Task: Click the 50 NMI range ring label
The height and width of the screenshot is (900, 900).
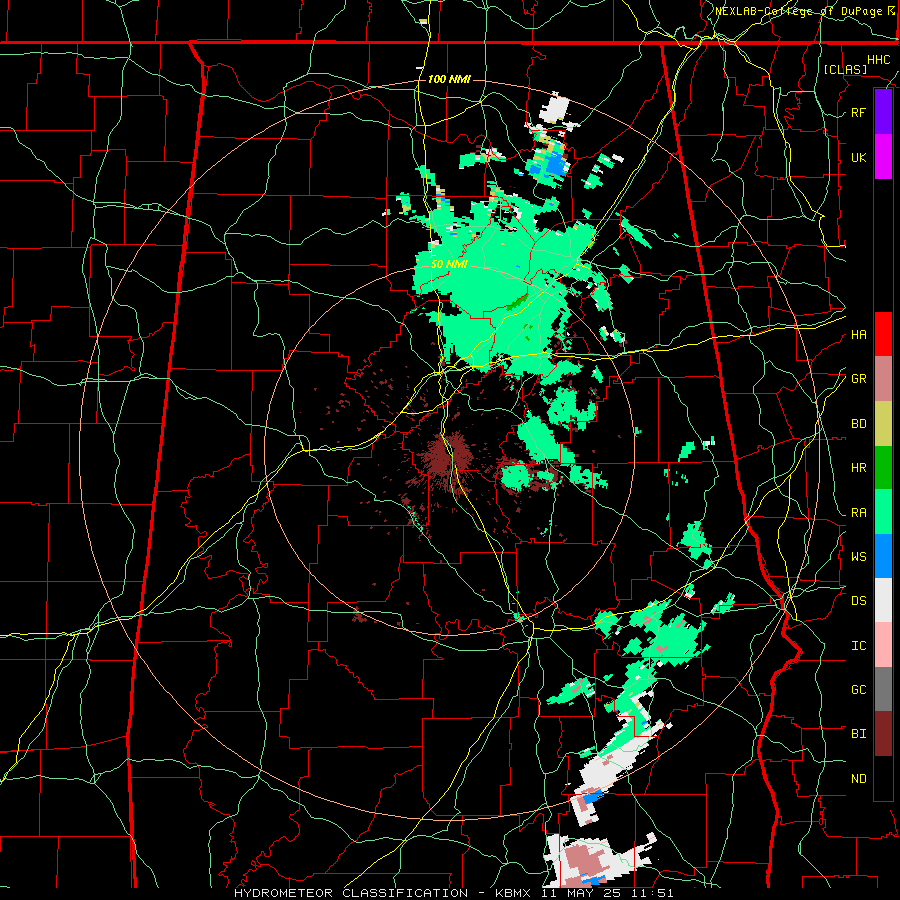Action: click(x=449, y=264)
